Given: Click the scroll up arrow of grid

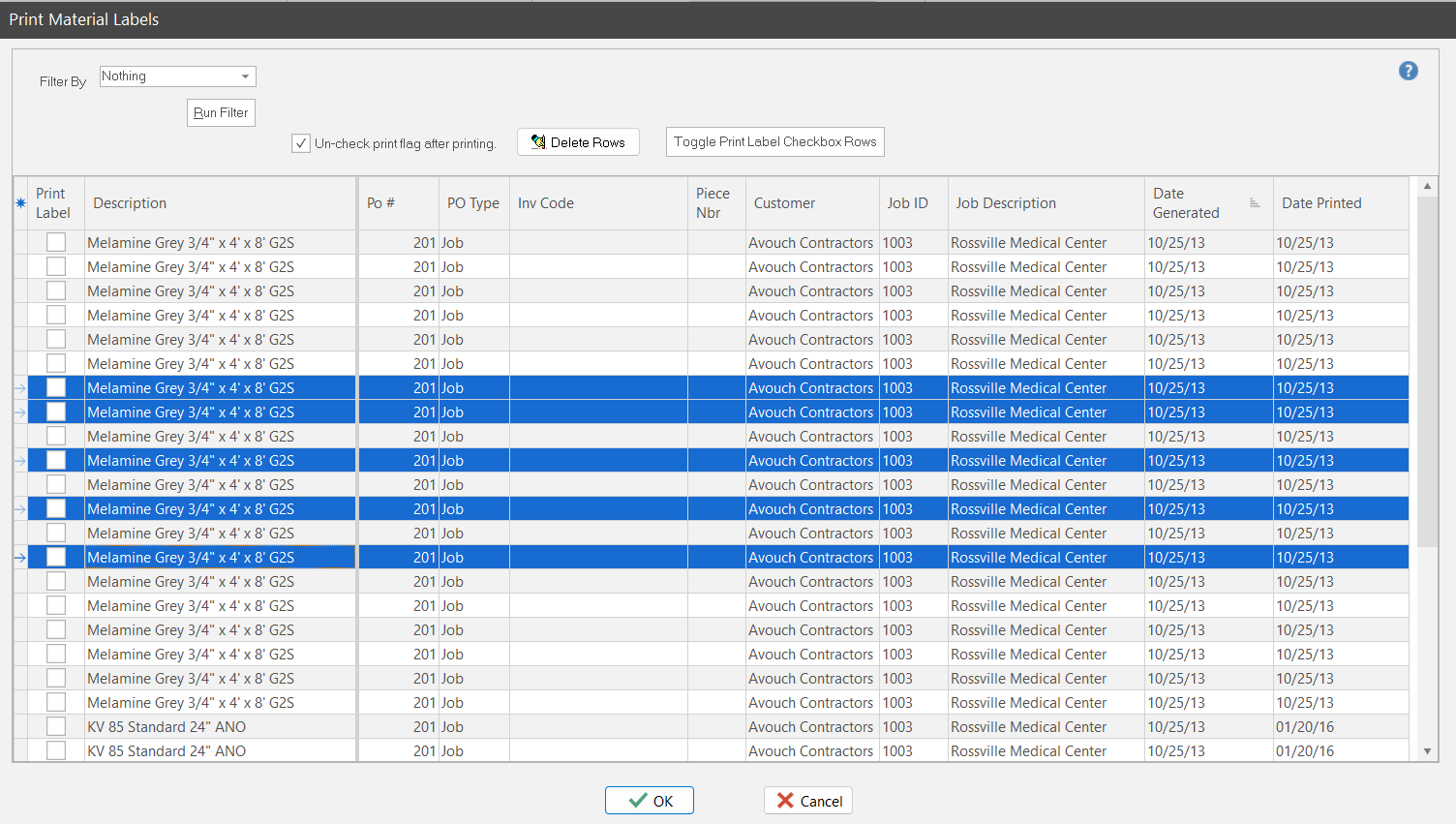Looking at the screenshot, I should pos(1427,186).
